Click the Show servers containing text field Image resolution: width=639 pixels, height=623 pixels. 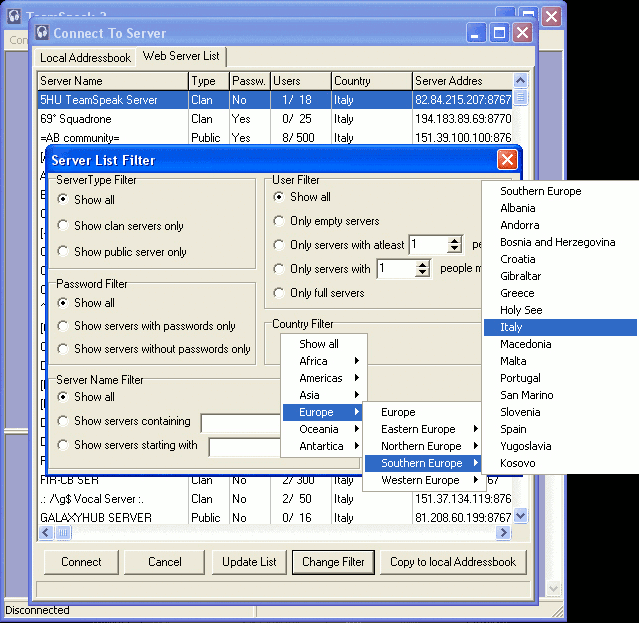[x=240, y=424]
